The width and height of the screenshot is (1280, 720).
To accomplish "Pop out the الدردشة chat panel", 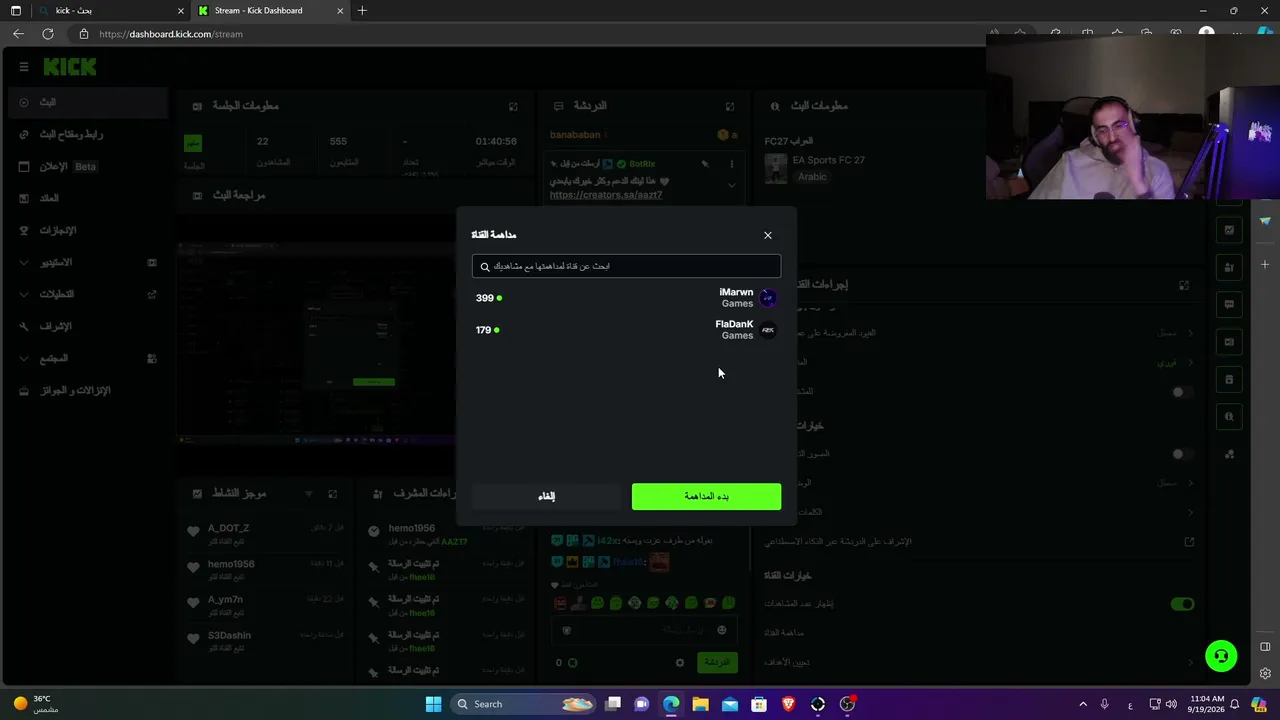I will (730, 106).
